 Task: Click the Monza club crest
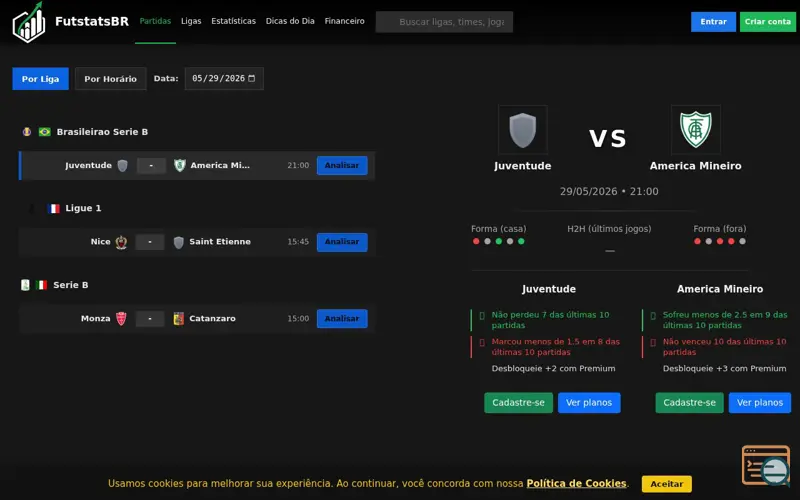(x=121, y=318)
